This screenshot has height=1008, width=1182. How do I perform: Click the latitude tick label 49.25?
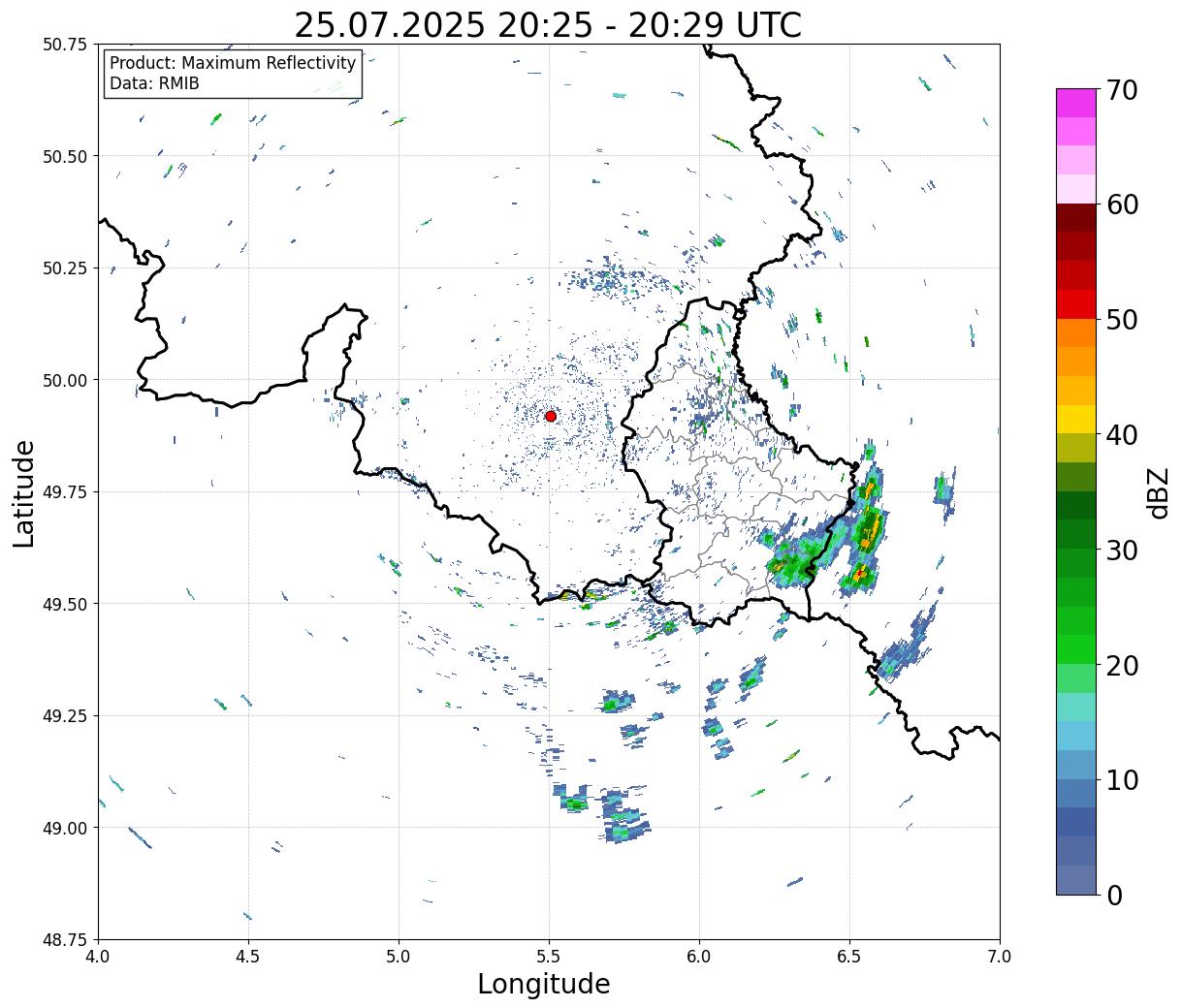[x=65, y=716]
